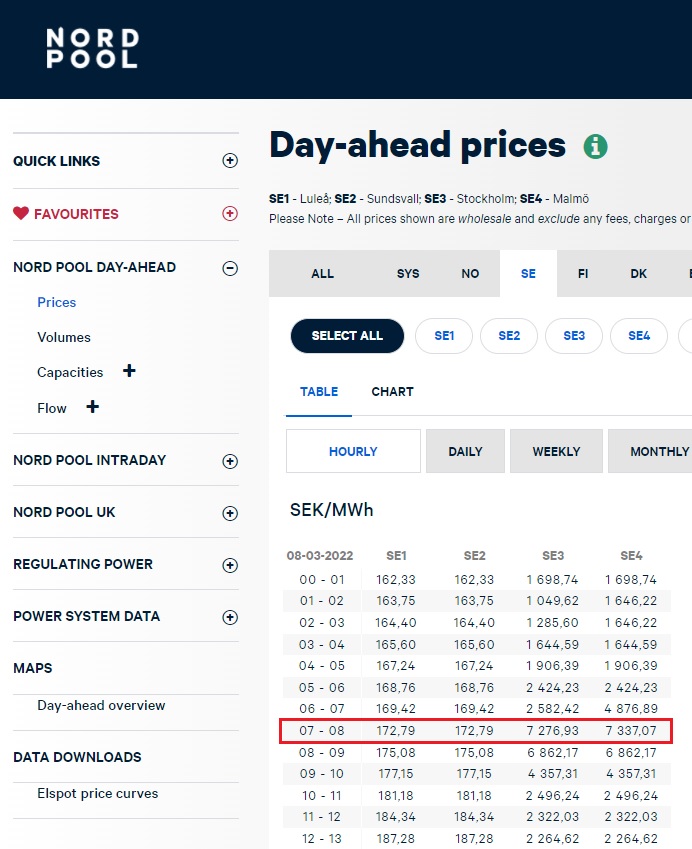Click SE2 value 175,08
Viewport: 692px width, 849px height.
click(474, 752)
